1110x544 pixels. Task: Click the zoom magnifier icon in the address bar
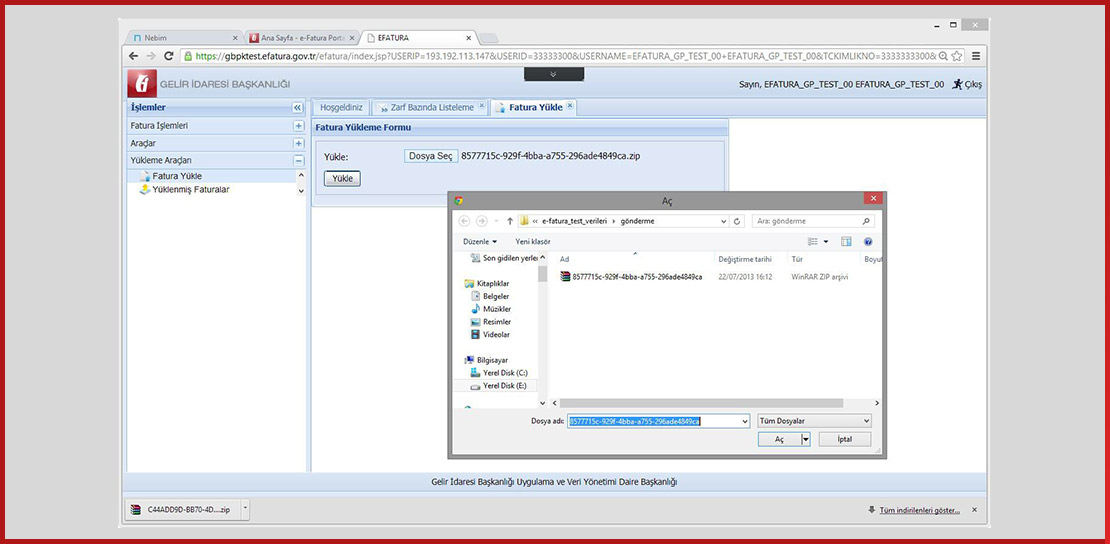(x=944, y=56)
